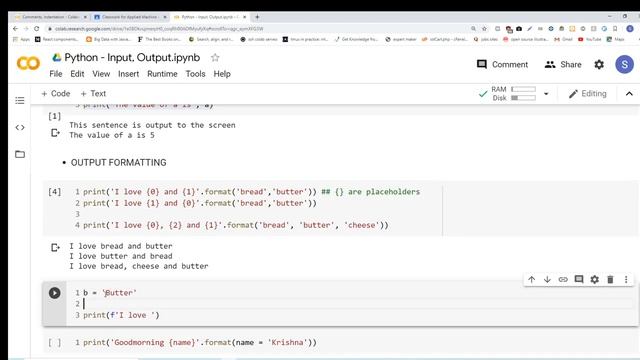Click the notebook title Python - Input, Output.ipynb
This screenshot has height=360, width=640.
pyautogui.click(x=132, y=58)
